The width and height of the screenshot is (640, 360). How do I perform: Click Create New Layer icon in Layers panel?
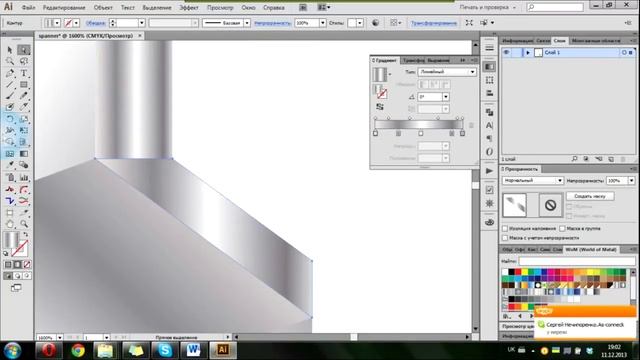click(611, 159)
